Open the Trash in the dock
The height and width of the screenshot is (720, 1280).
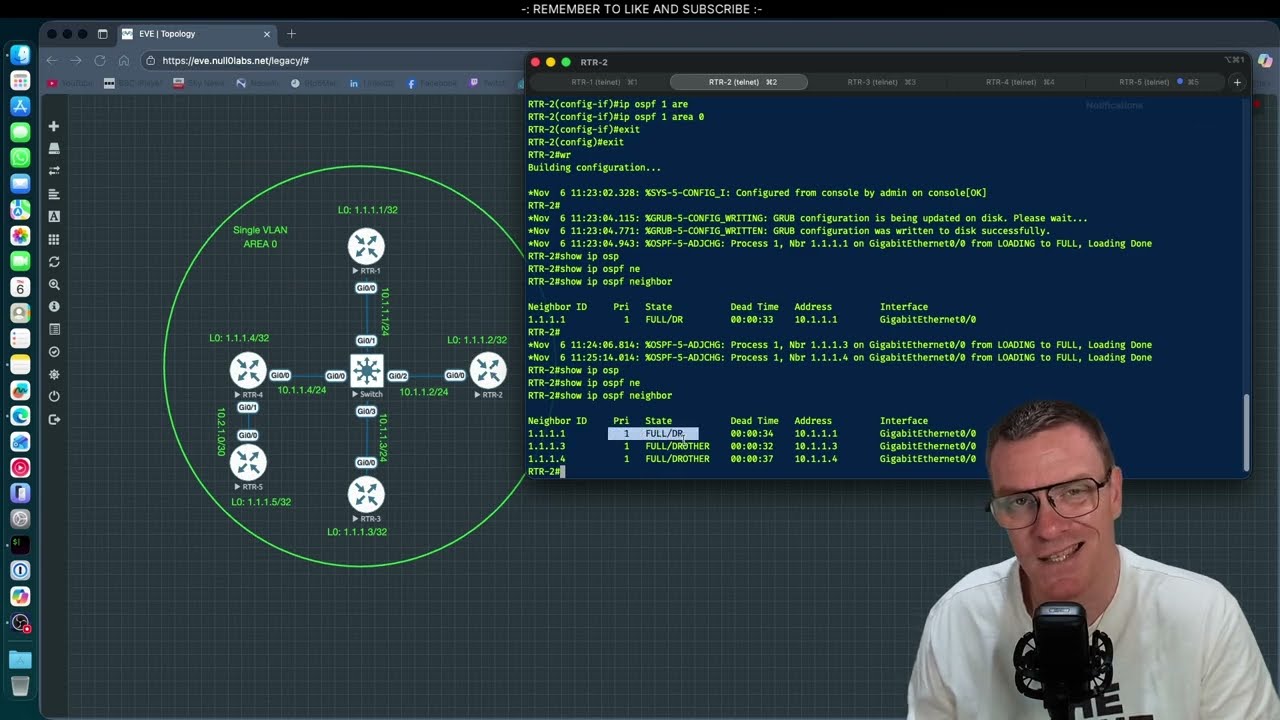coord(20,686)
